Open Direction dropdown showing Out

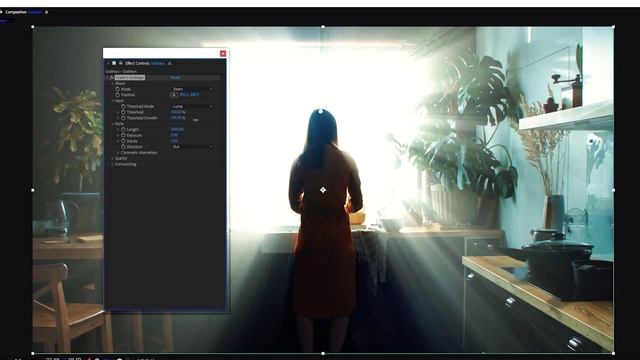192,147
